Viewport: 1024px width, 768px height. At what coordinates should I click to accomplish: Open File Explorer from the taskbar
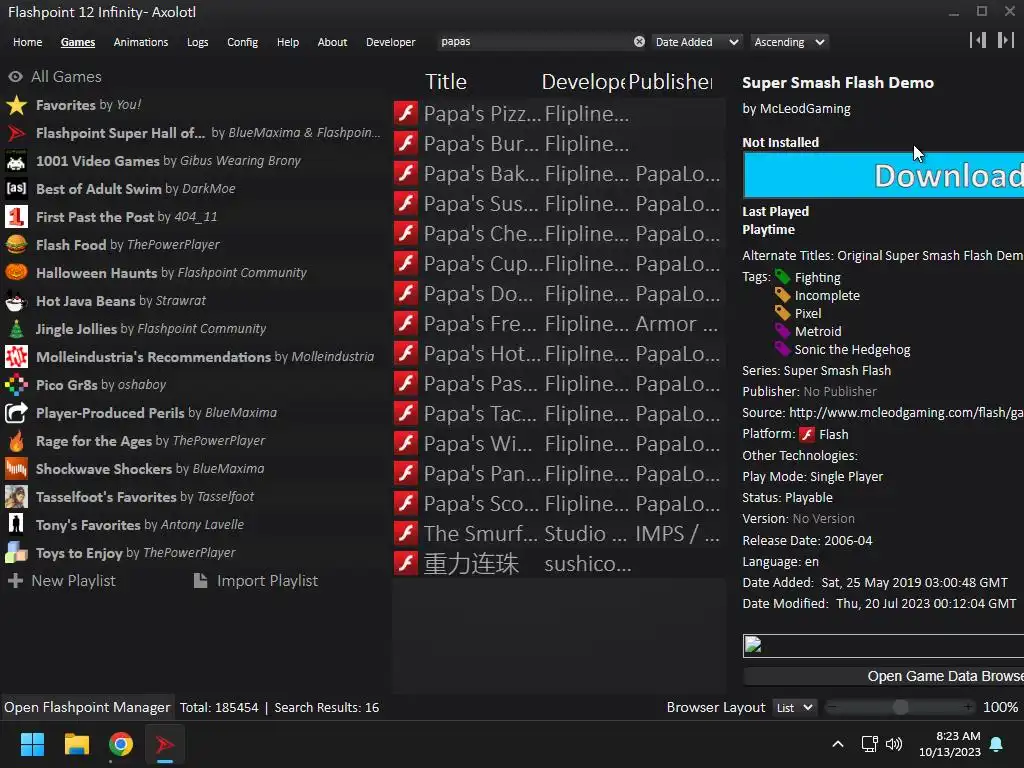[76, 744]
